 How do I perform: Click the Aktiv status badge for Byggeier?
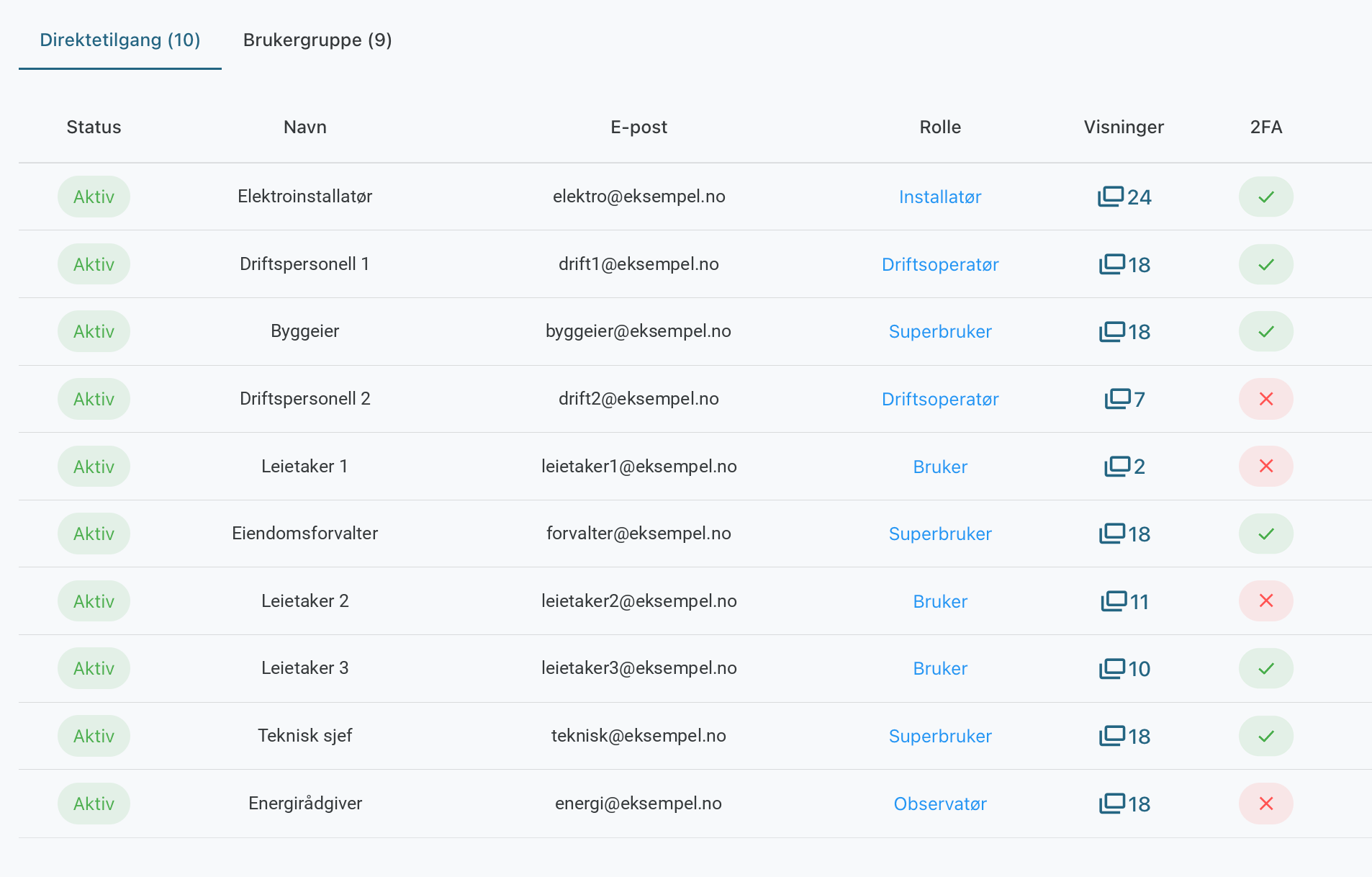94,331
